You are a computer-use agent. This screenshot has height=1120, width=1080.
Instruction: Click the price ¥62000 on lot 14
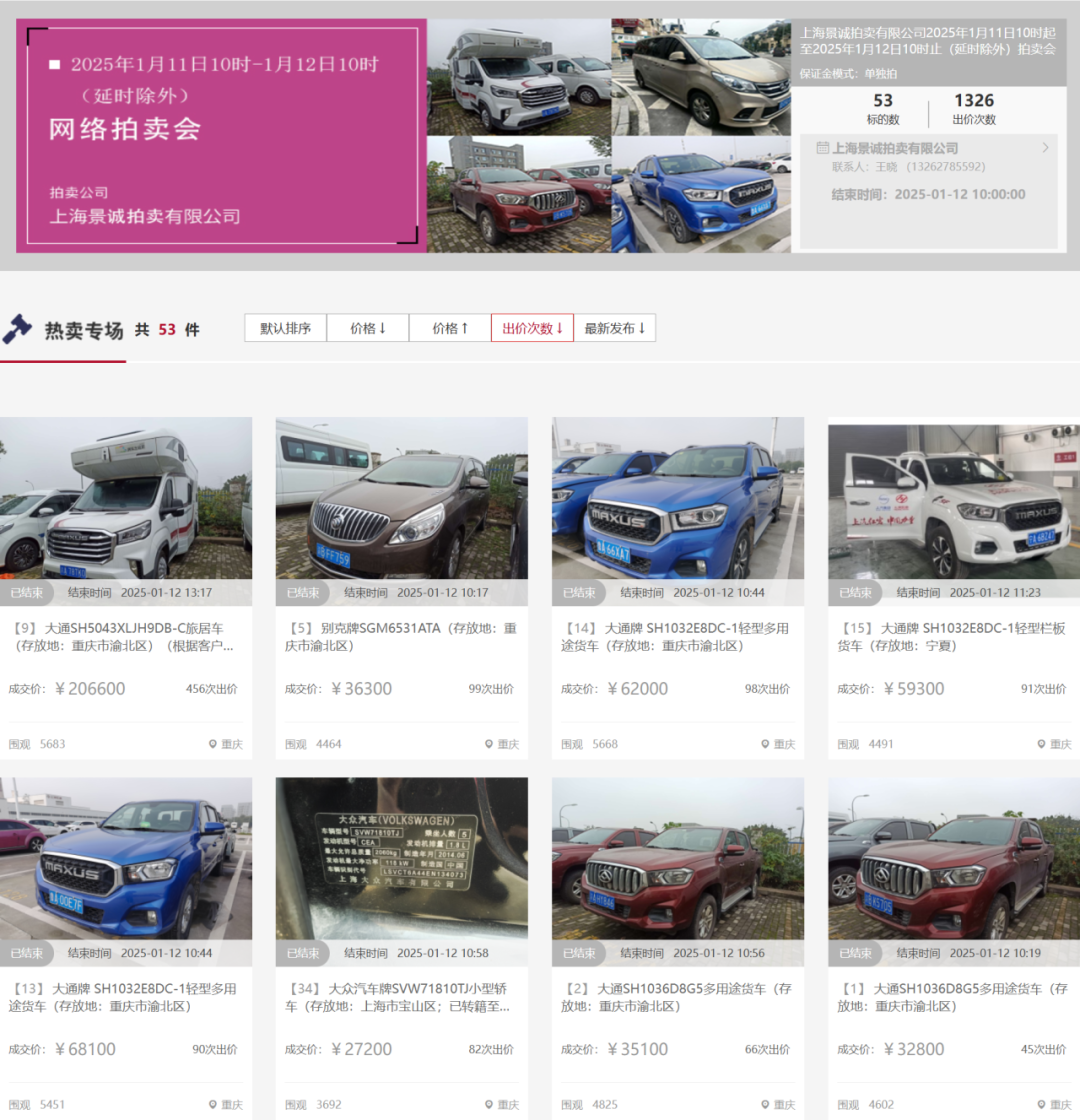coord(638,689)
